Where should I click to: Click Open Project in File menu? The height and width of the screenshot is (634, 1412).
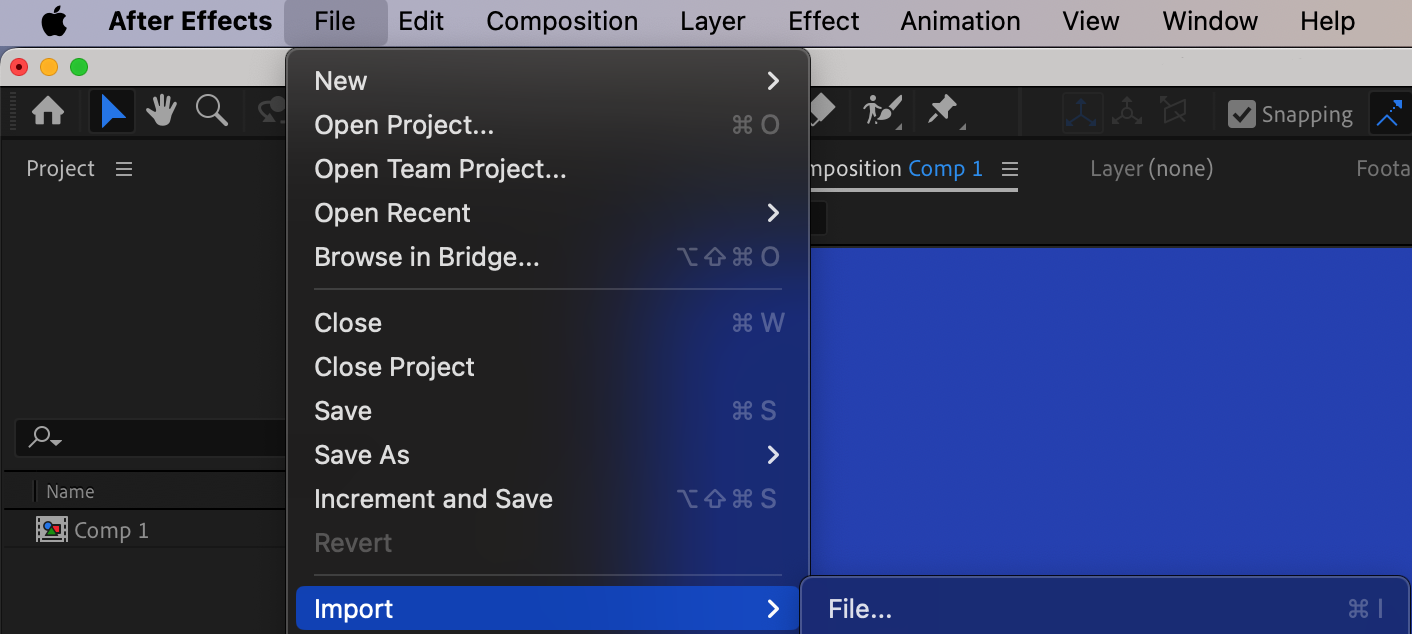coord(404,125)
